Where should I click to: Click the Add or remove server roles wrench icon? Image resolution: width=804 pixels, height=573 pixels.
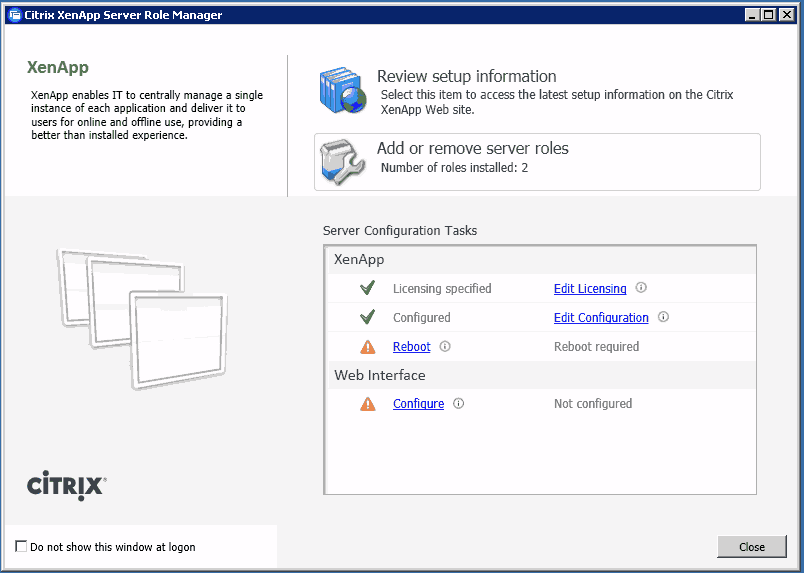click(x=343, y=162)
